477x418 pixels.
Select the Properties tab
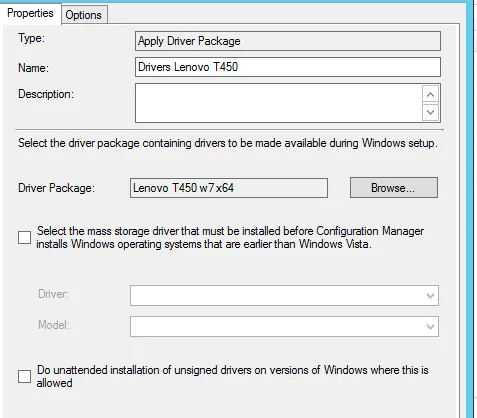click(x=30, y=13)
